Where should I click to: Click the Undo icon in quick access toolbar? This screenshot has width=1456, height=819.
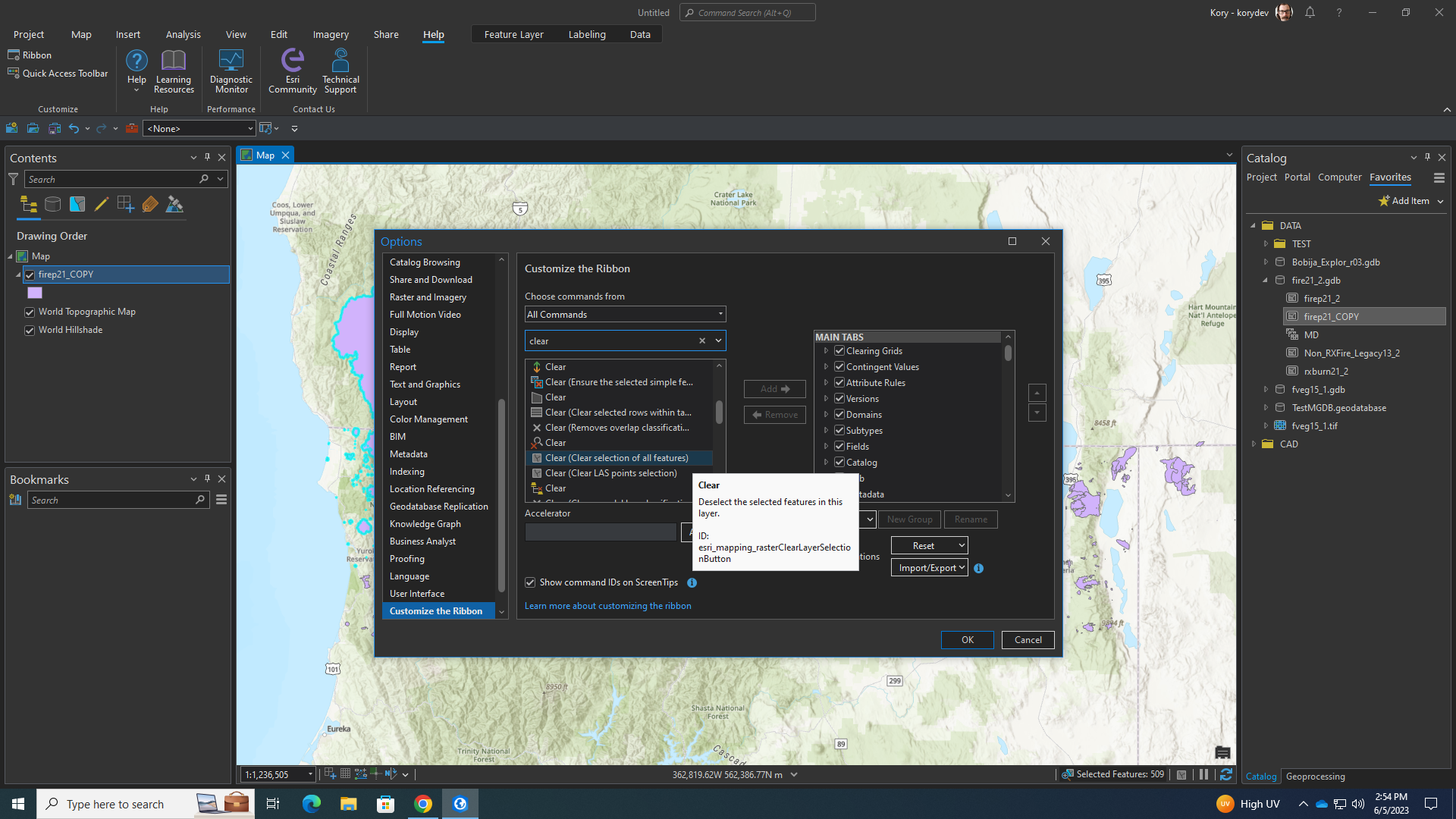(74, 128)
